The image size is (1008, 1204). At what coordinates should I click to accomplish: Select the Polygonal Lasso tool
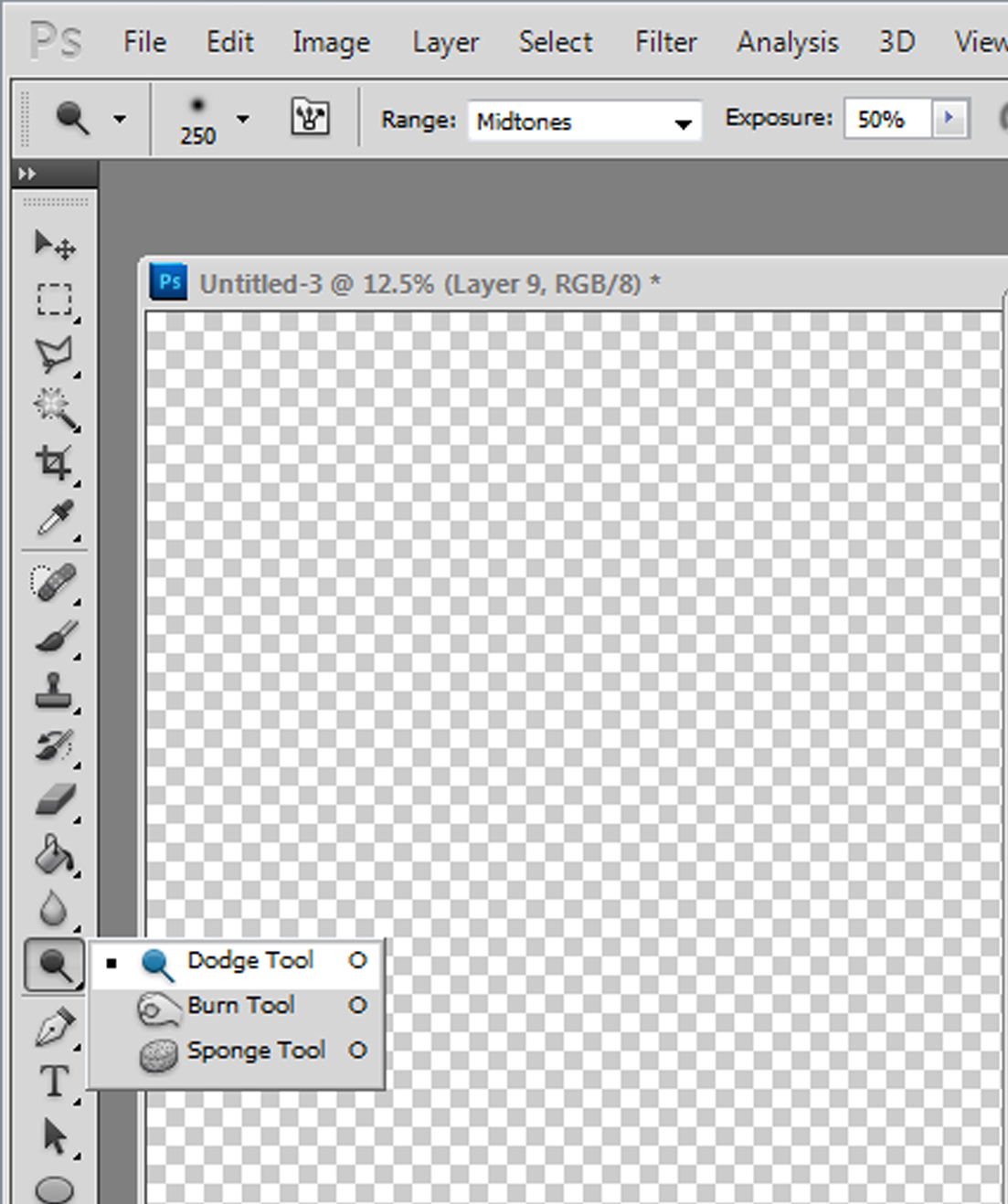(x=54, y=354)
